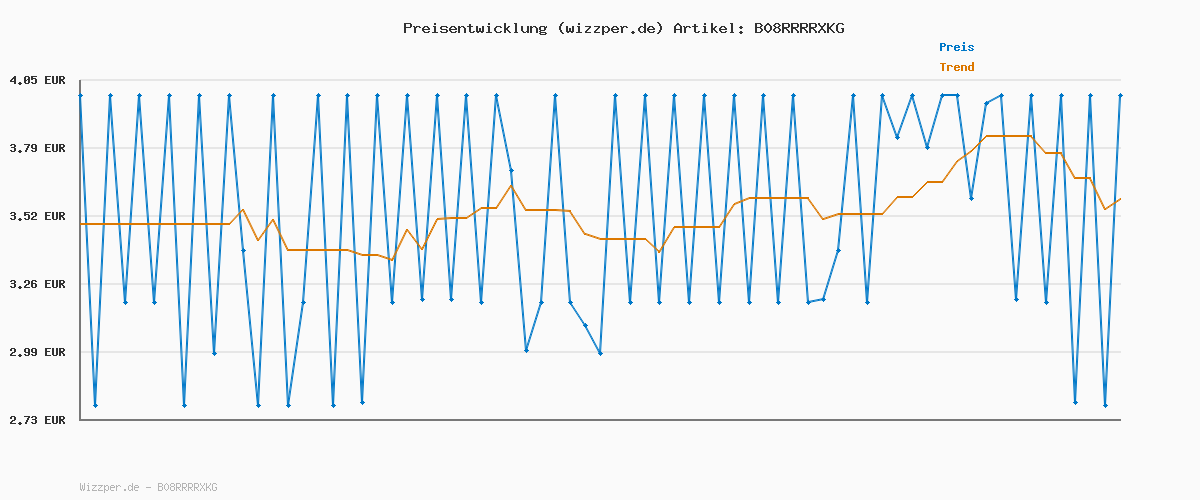This screenshot has width=1200, height=500.
Task: Click "Wizzper.de" in the footer watermark
Action: click(110, 487)
